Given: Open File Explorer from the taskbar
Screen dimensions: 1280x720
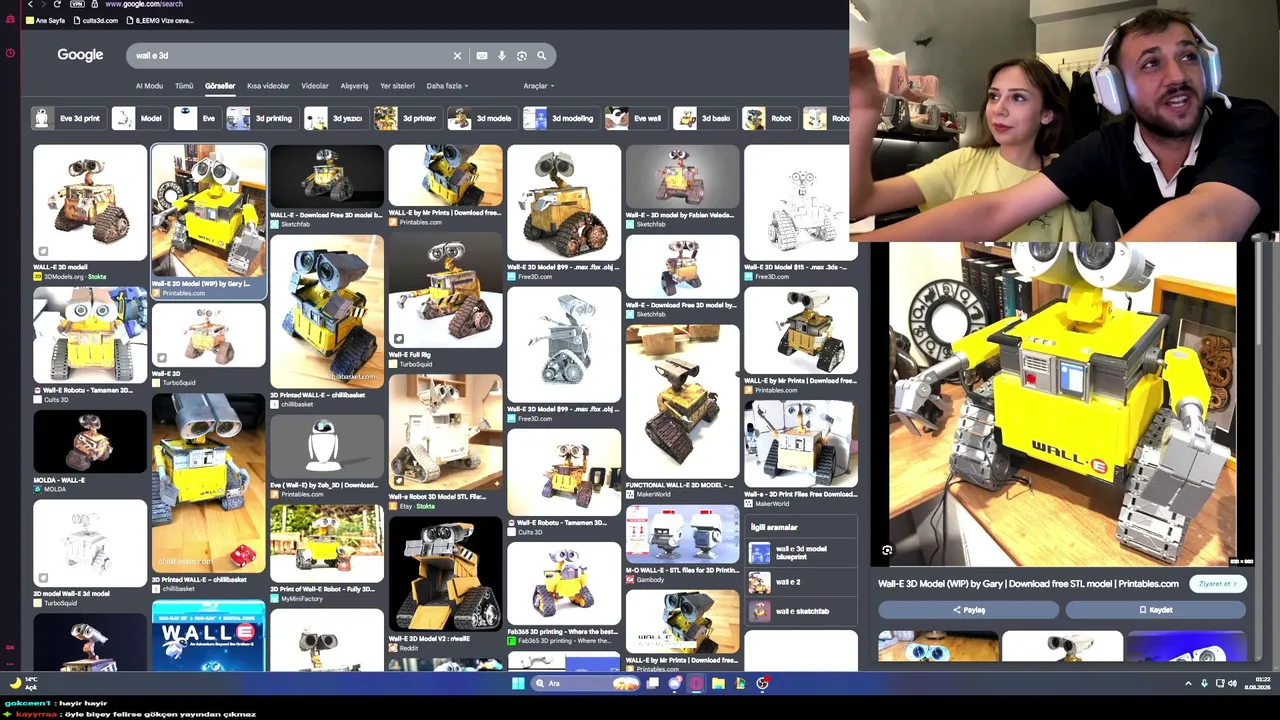Looking at the screenshot, I should (x=718, y=684).
